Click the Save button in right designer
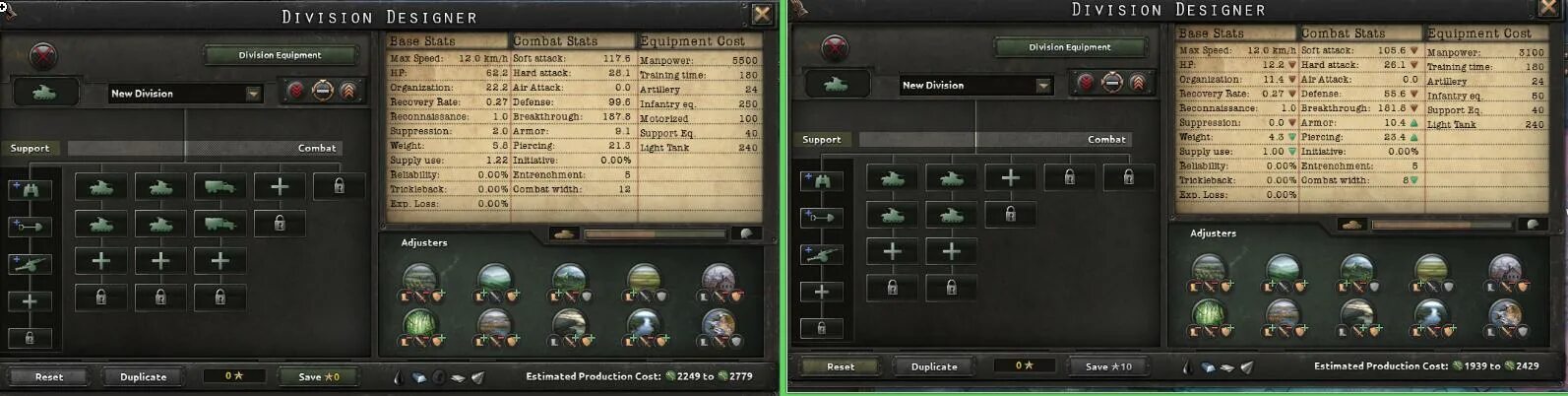 coord(1108,366)
